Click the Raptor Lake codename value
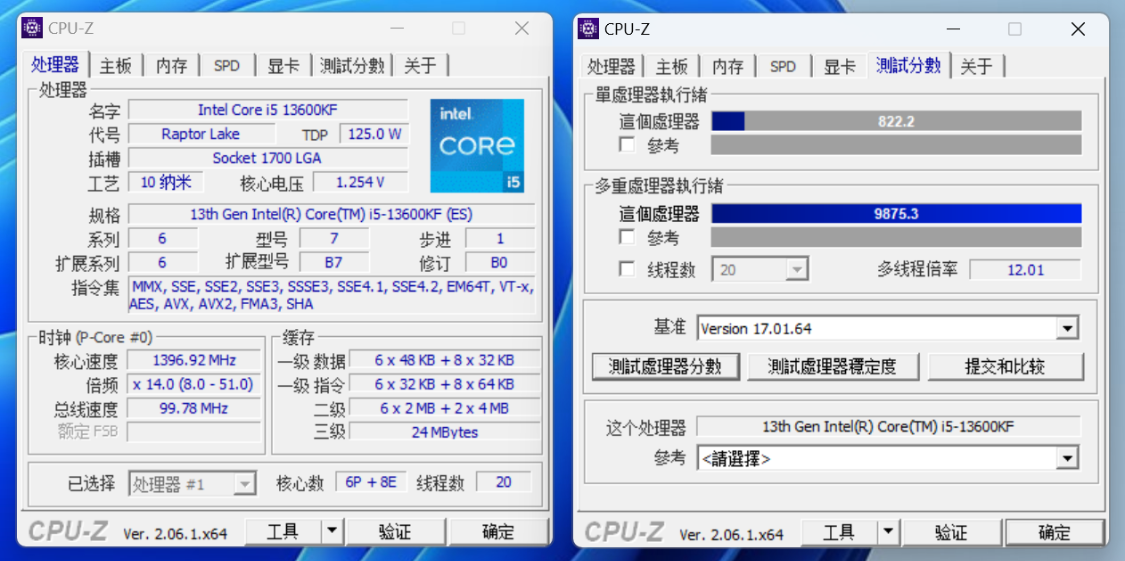This screenshot has height=561, width=1125. point(201,134)
